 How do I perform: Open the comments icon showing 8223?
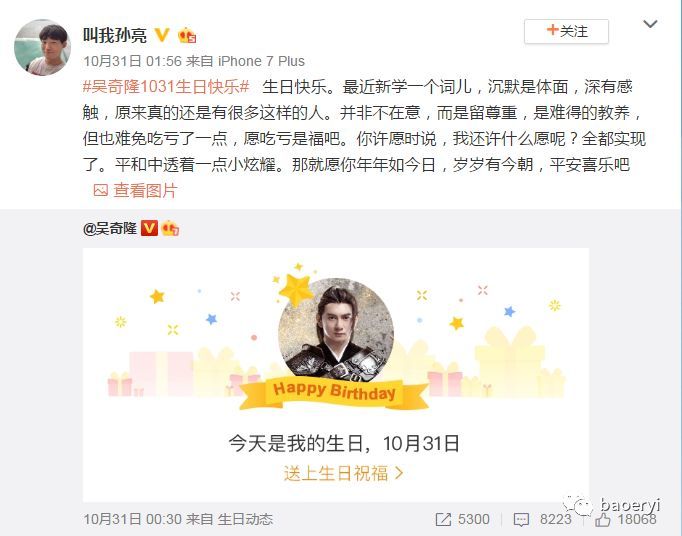521,519
